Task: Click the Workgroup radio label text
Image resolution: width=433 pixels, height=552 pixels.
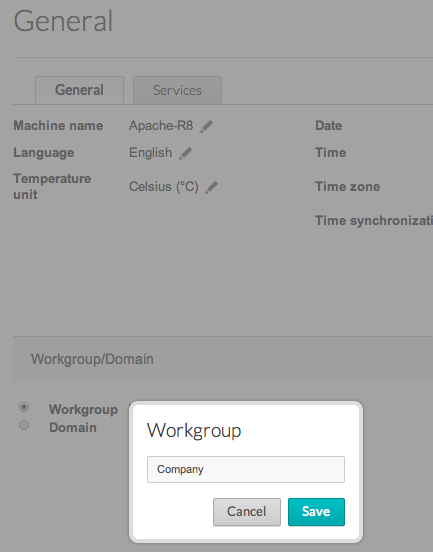Action: 83,410
